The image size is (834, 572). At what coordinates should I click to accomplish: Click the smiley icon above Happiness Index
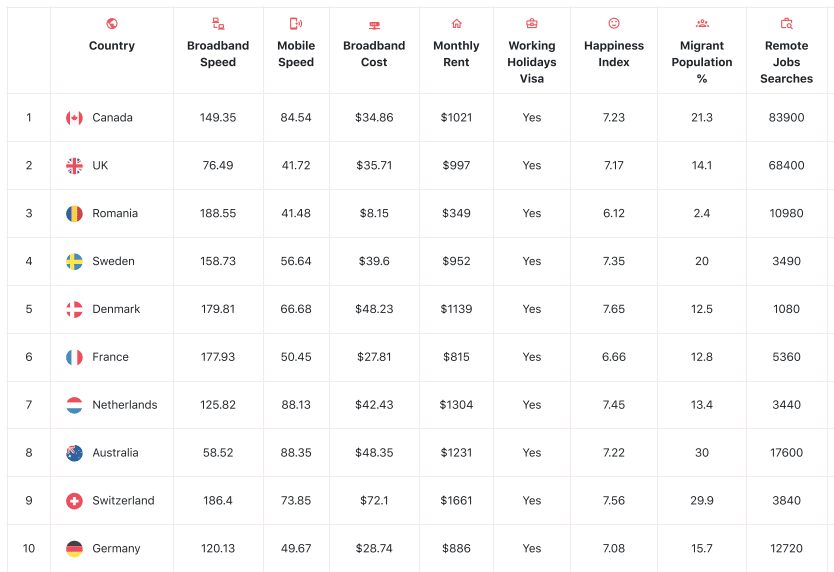pyautogui.click(x=614, y=23)
